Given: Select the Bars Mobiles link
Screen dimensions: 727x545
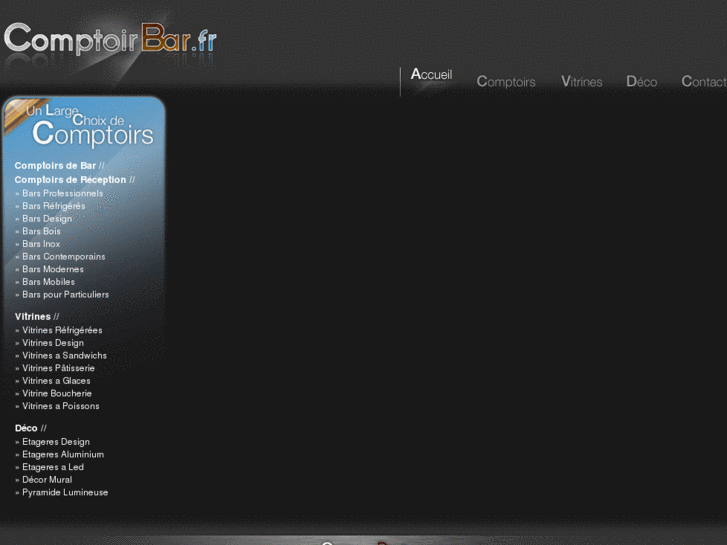Looking at the screenshot, I should [48, 282].
